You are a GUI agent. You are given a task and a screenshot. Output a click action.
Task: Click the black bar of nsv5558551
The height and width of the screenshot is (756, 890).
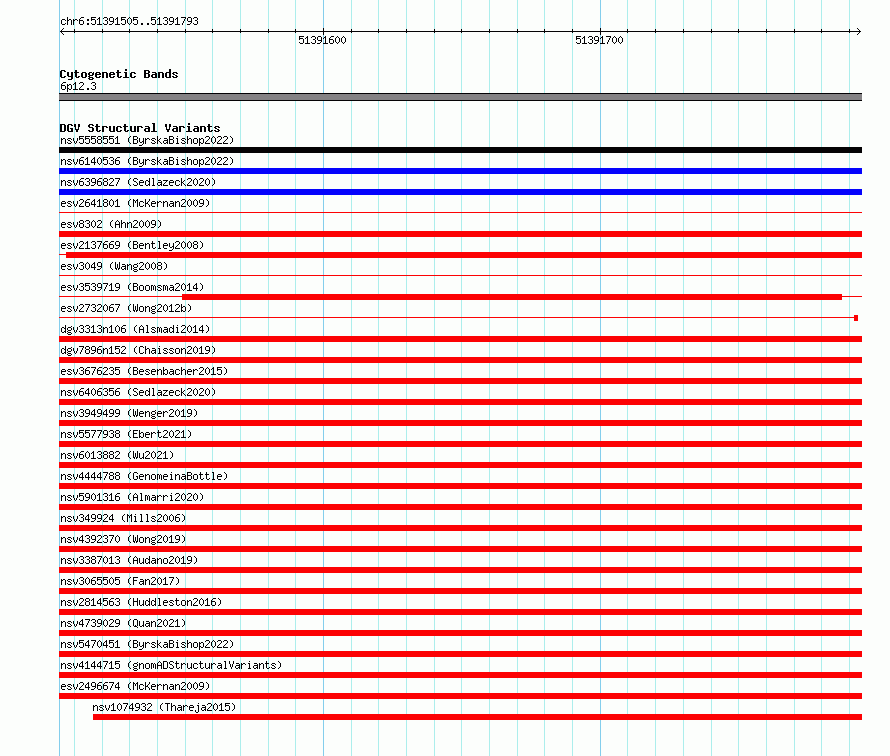460,150
